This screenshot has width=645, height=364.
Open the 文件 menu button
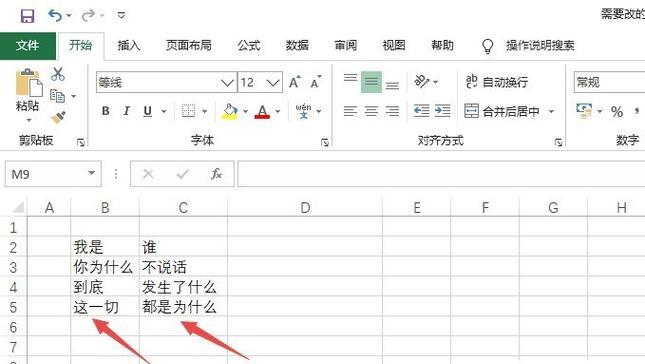pyautogui.click(x=28, y=46)
